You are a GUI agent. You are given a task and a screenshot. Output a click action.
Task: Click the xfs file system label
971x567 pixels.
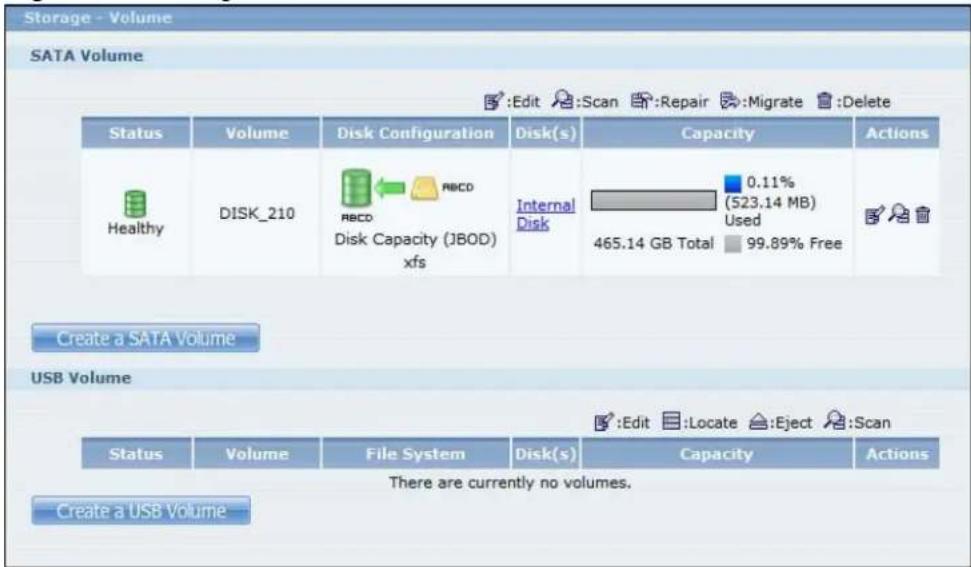tap(414, 262)
